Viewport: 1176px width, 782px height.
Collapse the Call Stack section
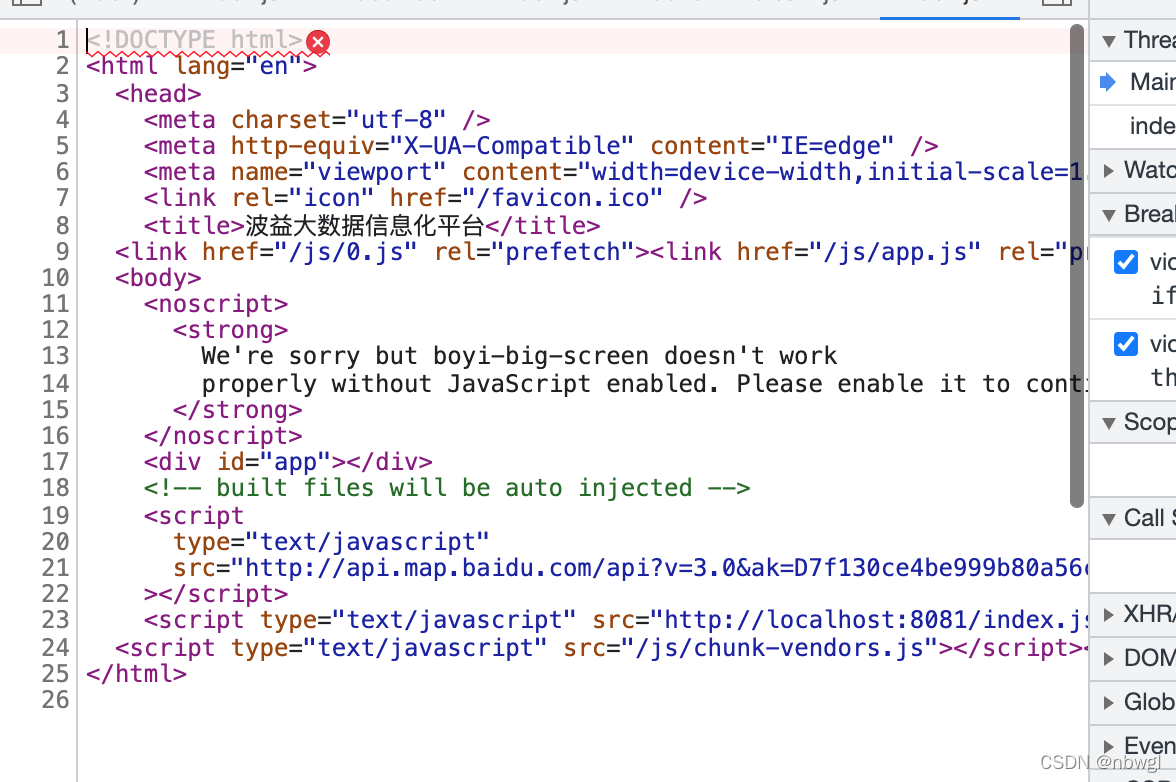[x=1108, y=519]
